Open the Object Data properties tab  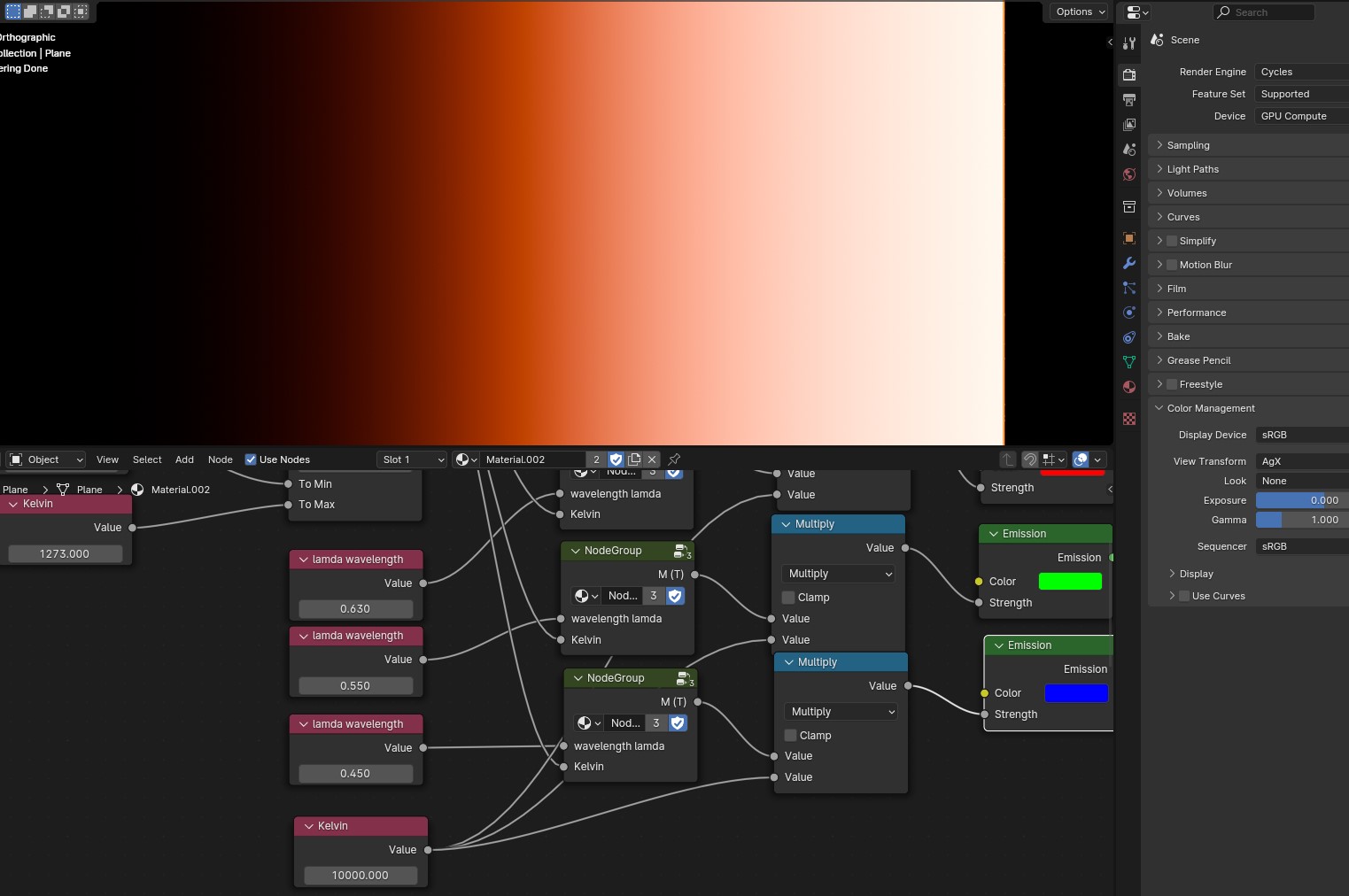[1129, 362]
